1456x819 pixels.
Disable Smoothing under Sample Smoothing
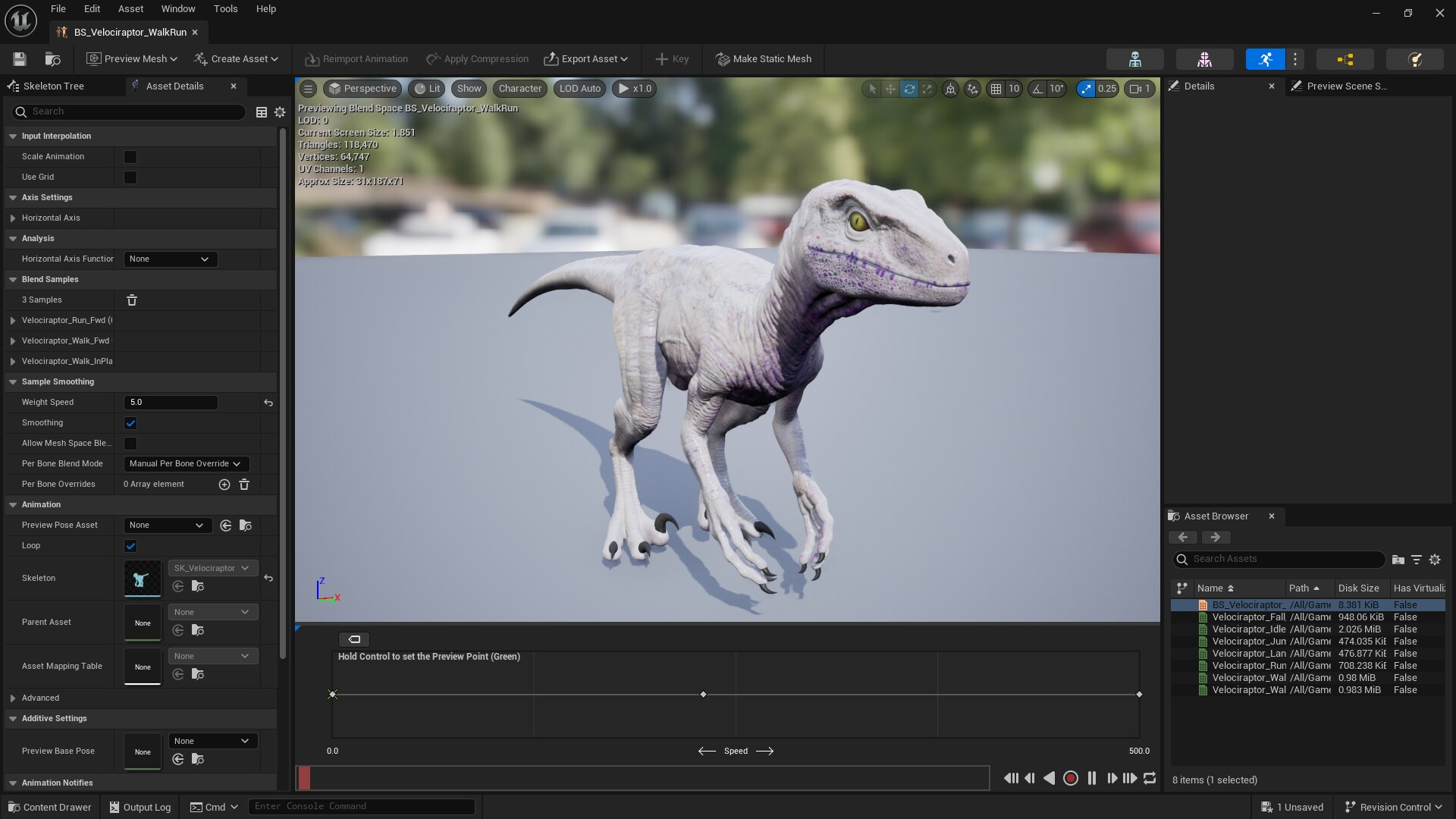point(130,423)
